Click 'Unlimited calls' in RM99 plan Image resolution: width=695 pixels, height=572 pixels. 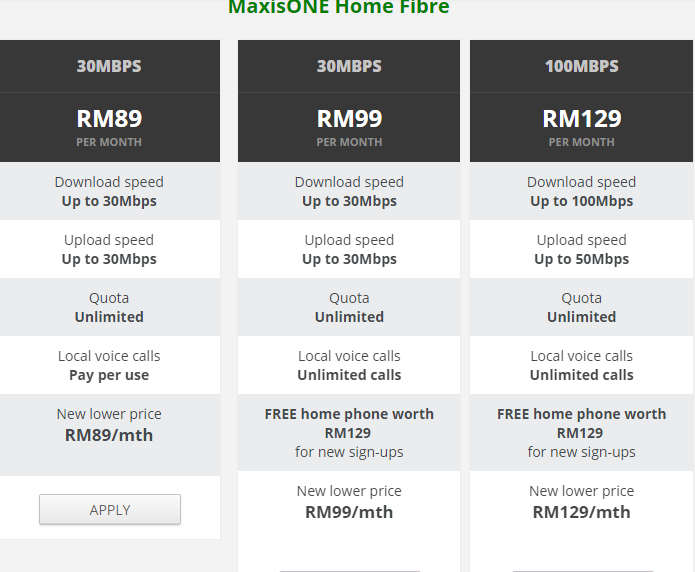click(349, 375)
